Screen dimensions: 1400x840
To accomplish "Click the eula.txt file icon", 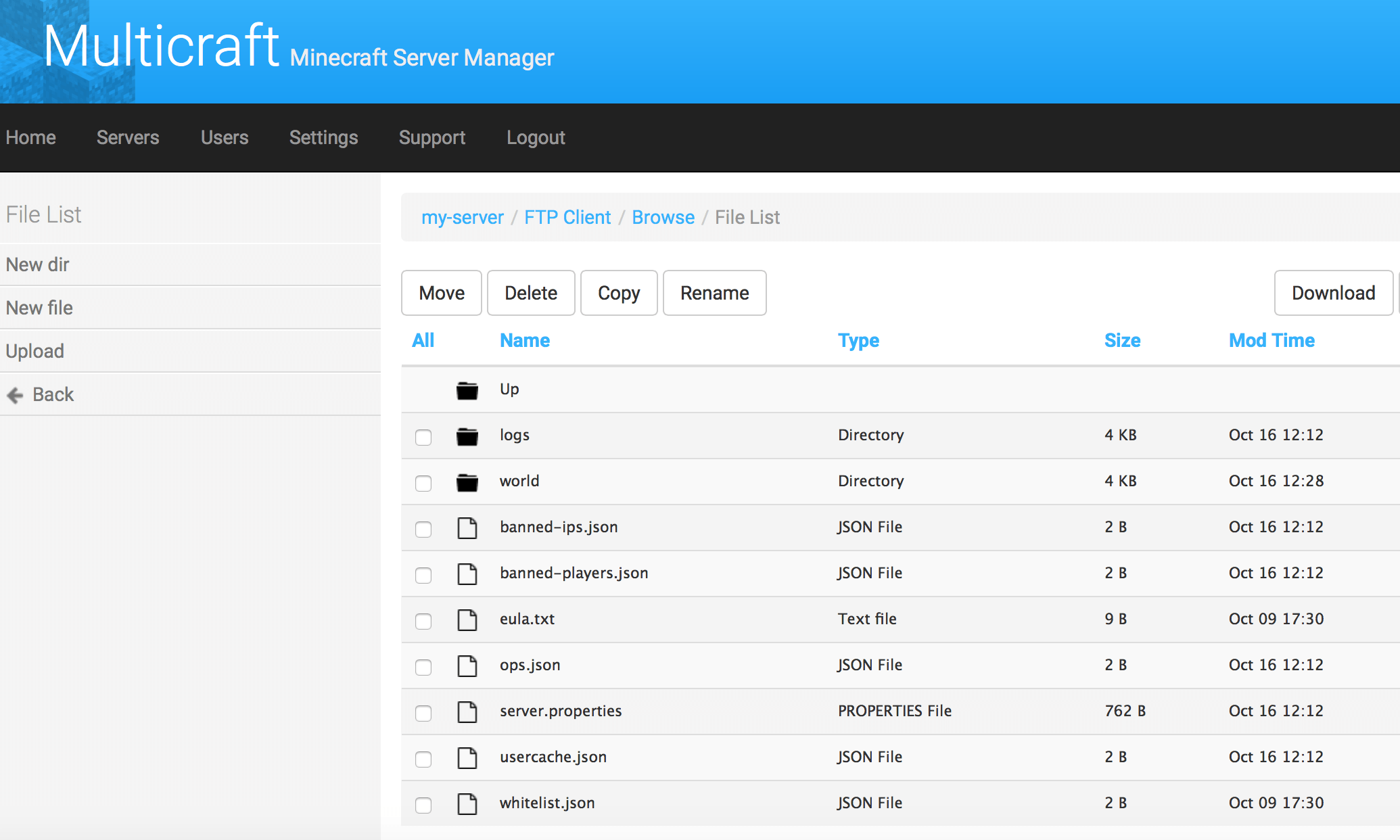I will click(x=467, y=620).
